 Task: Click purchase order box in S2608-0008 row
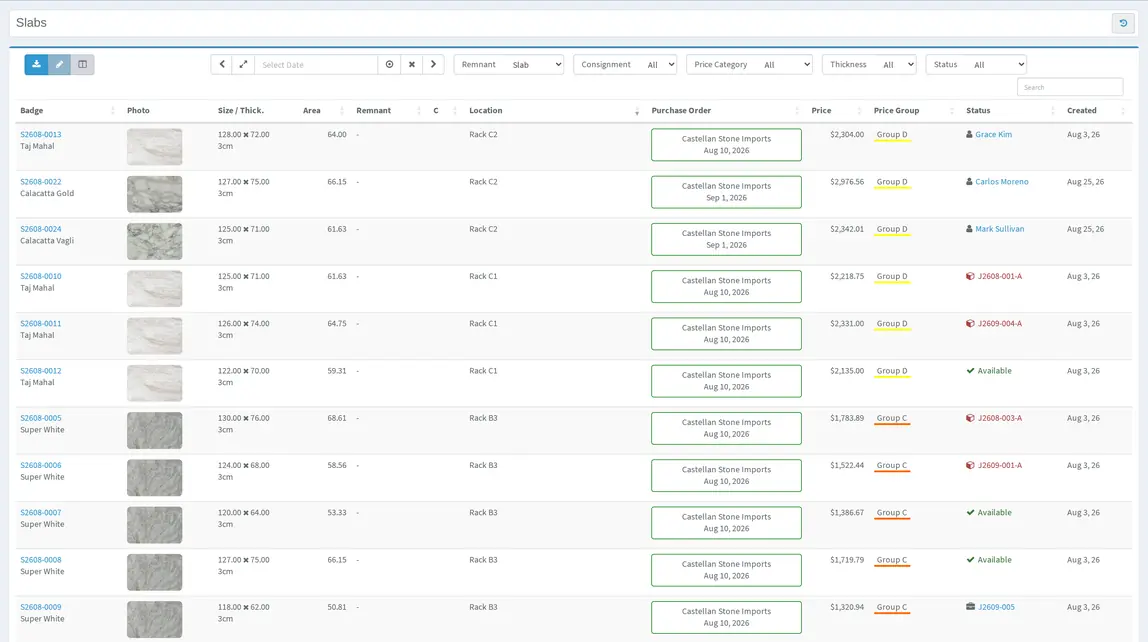pos(726,570)
